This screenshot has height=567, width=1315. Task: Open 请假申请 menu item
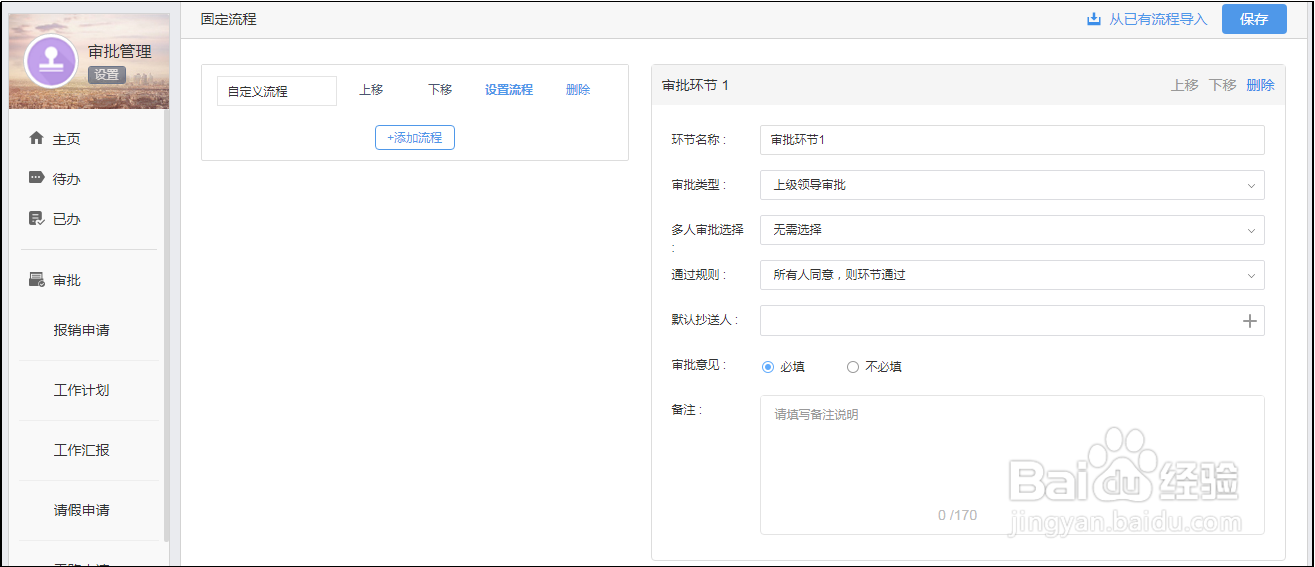pyautogui.click(x=82, y=510)
